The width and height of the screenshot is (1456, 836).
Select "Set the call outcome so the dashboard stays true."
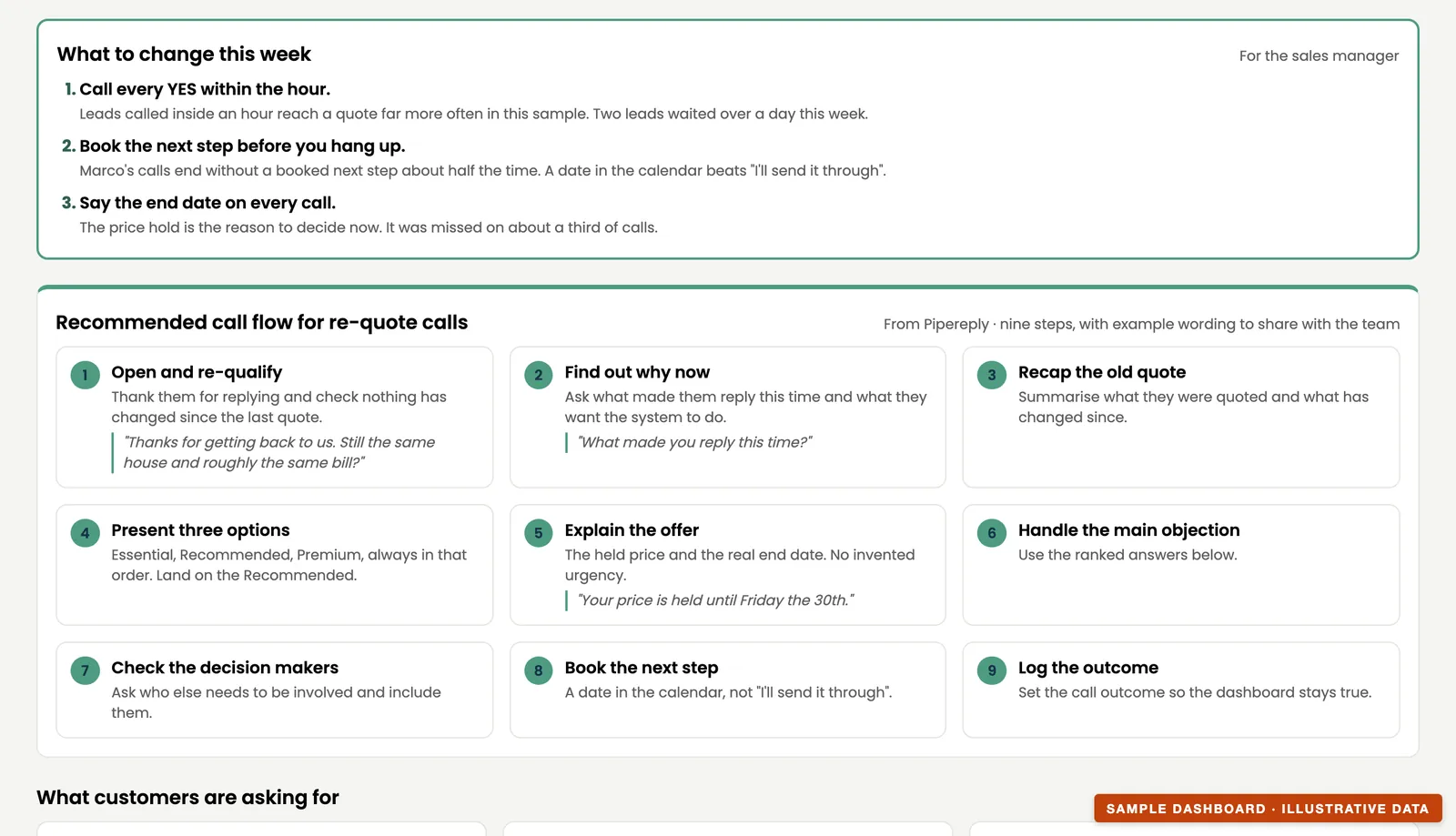coord(1195,692)
